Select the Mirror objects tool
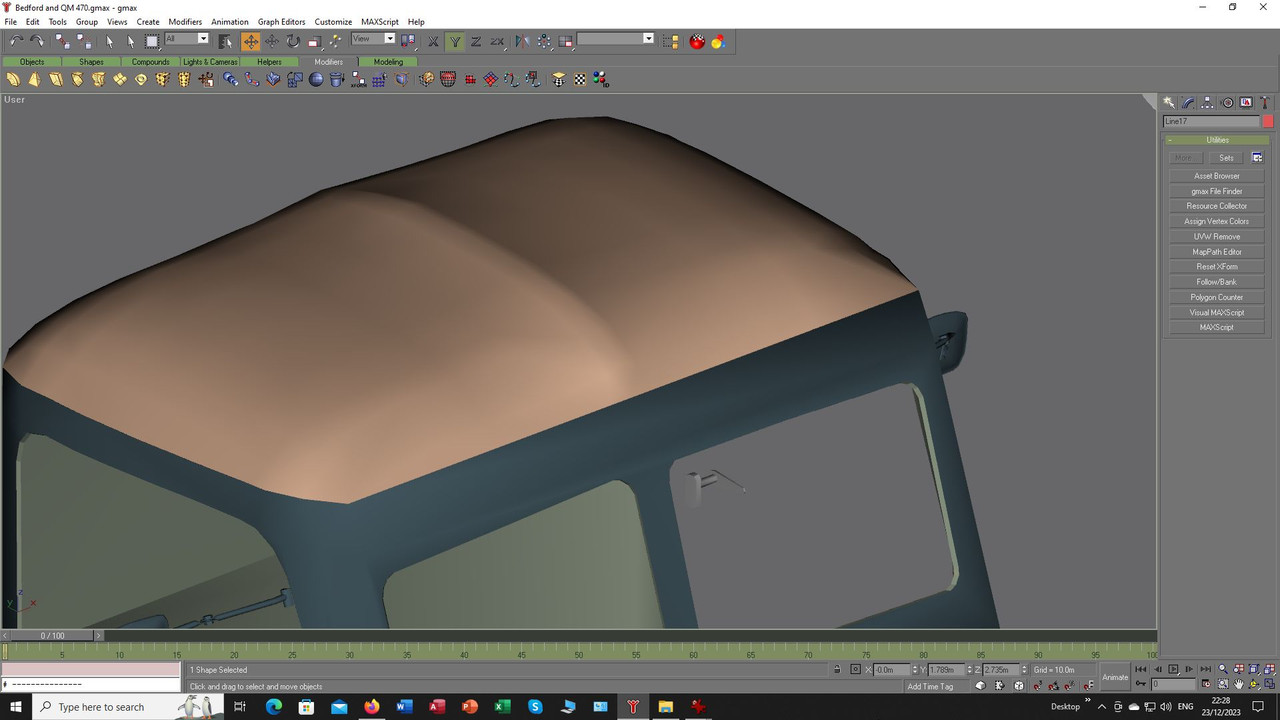The height and width of the screenshot is (720, 1280). tap(522, 41)
